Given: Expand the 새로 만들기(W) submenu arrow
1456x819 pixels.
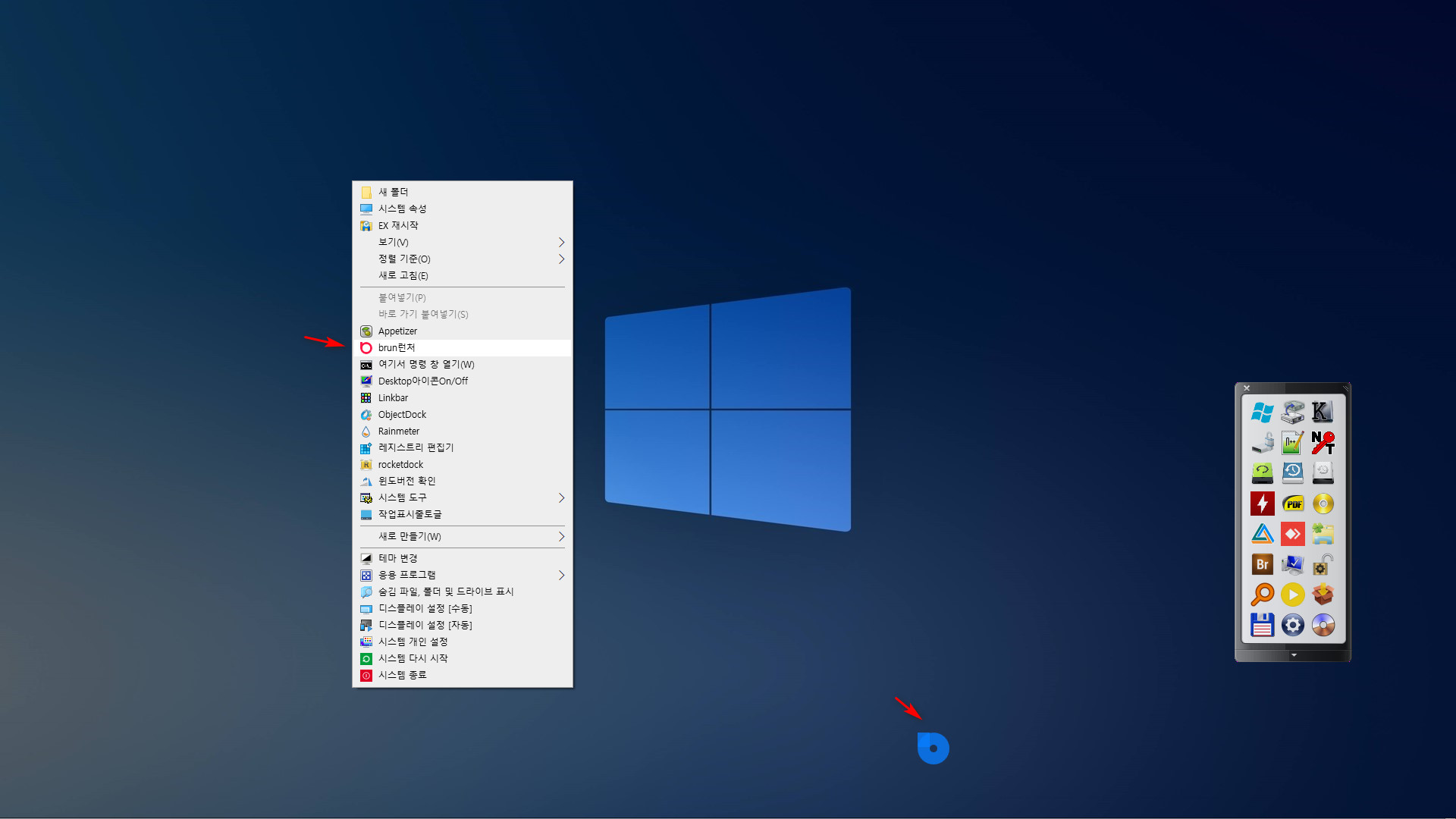Looking at the screenshot, I should click(x=561, y=537).
